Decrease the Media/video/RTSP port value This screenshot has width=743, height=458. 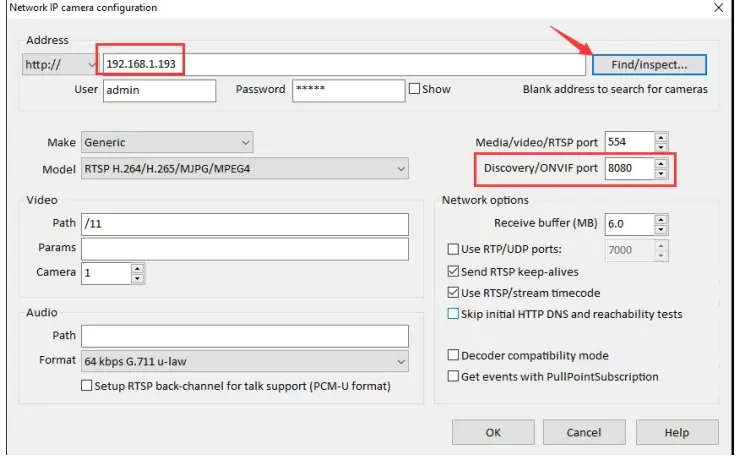tap(661, 147)
